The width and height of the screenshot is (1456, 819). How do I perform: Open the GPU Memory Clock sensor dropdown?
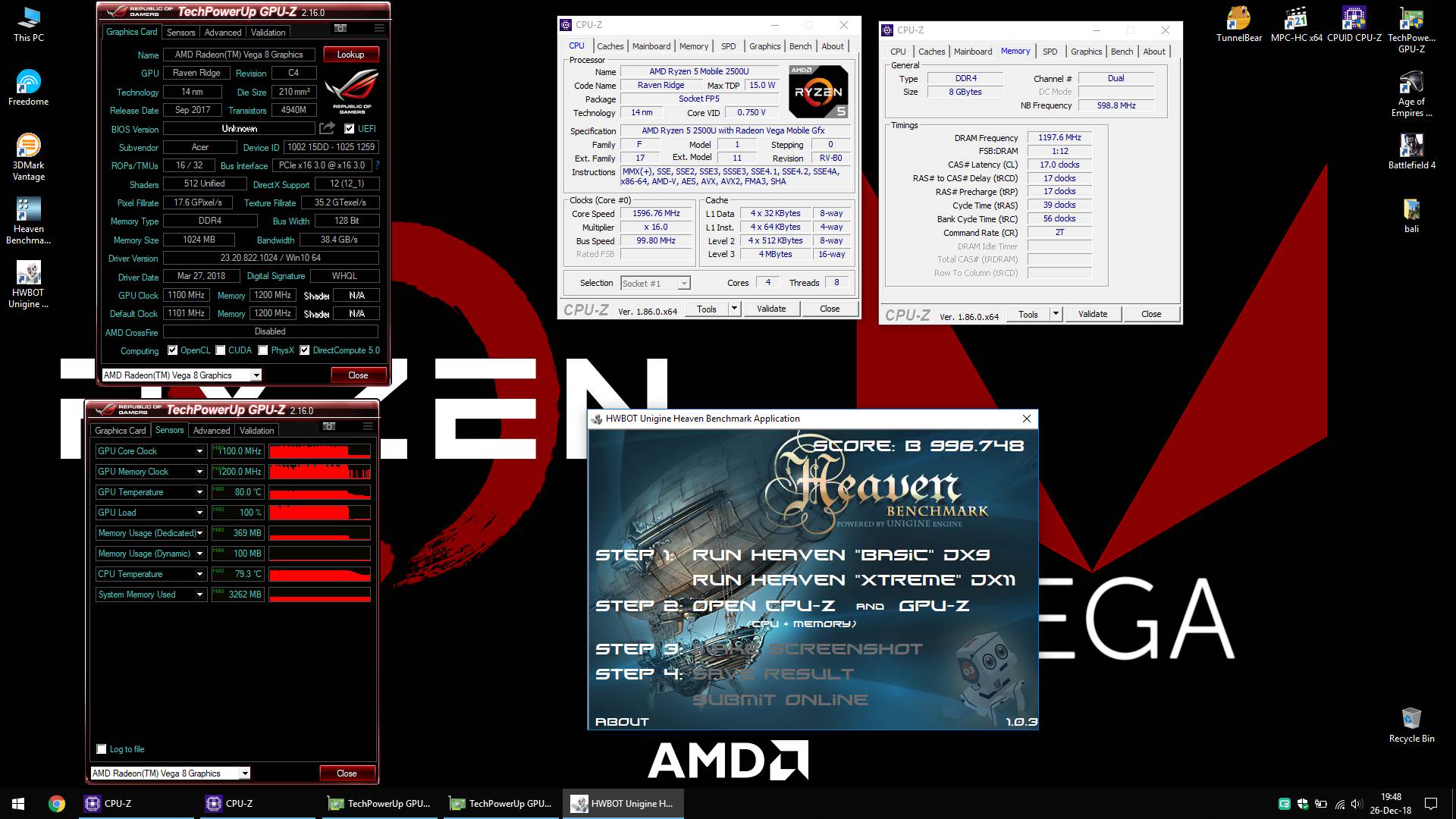pyautogui.click(x=199, y=472)
